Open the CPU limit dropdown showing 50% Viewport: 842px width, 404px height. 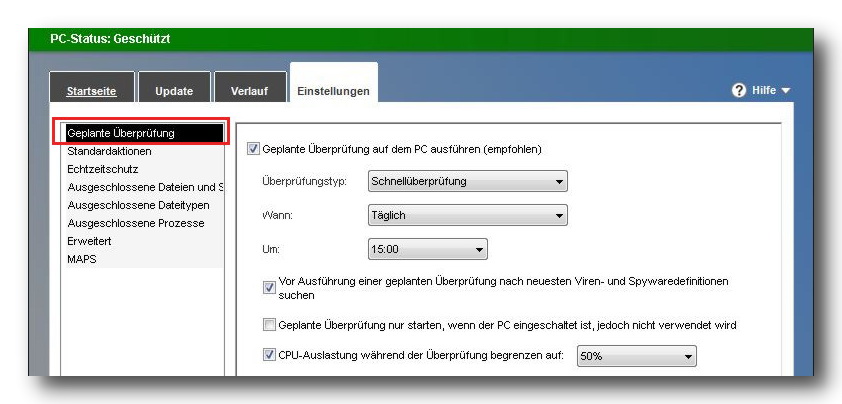636,357
